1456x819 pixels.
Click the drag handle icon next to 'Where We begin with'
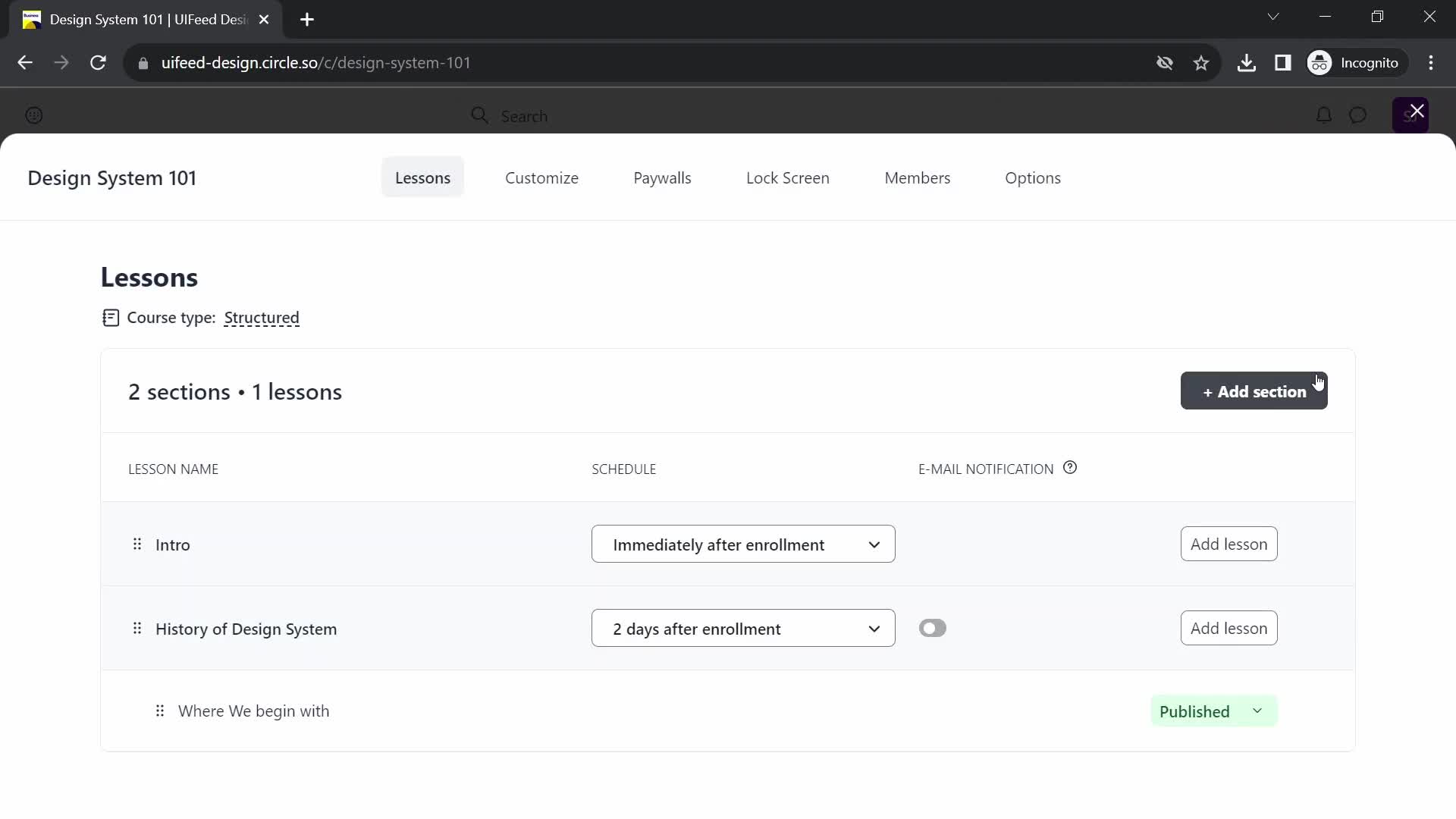160,710
